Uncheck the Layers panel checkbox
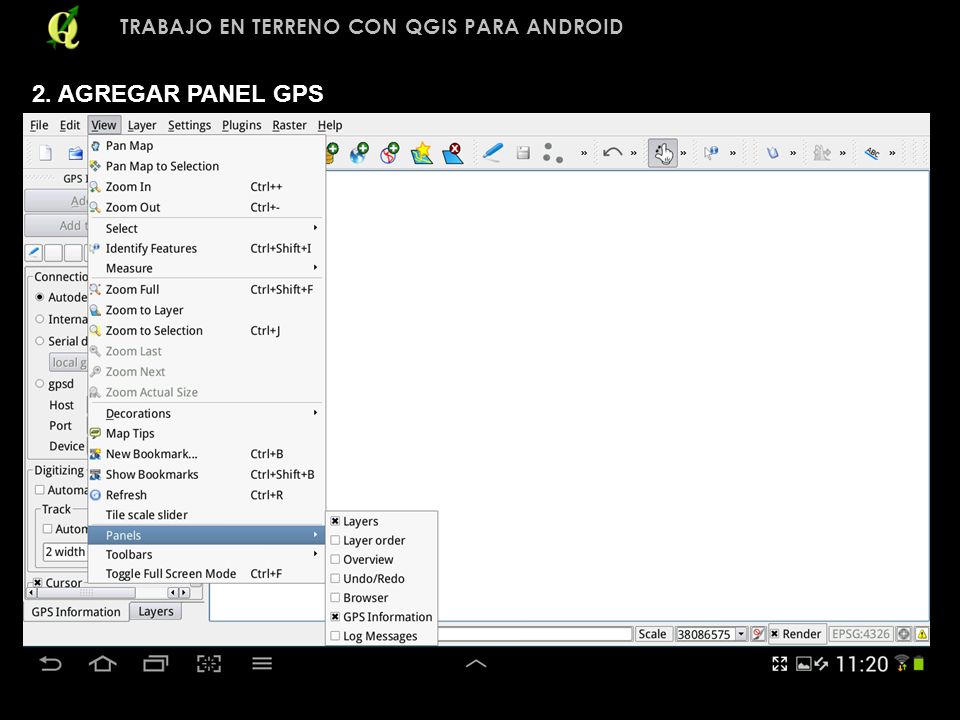The image size is (960, 720). [x=335, y=521]
